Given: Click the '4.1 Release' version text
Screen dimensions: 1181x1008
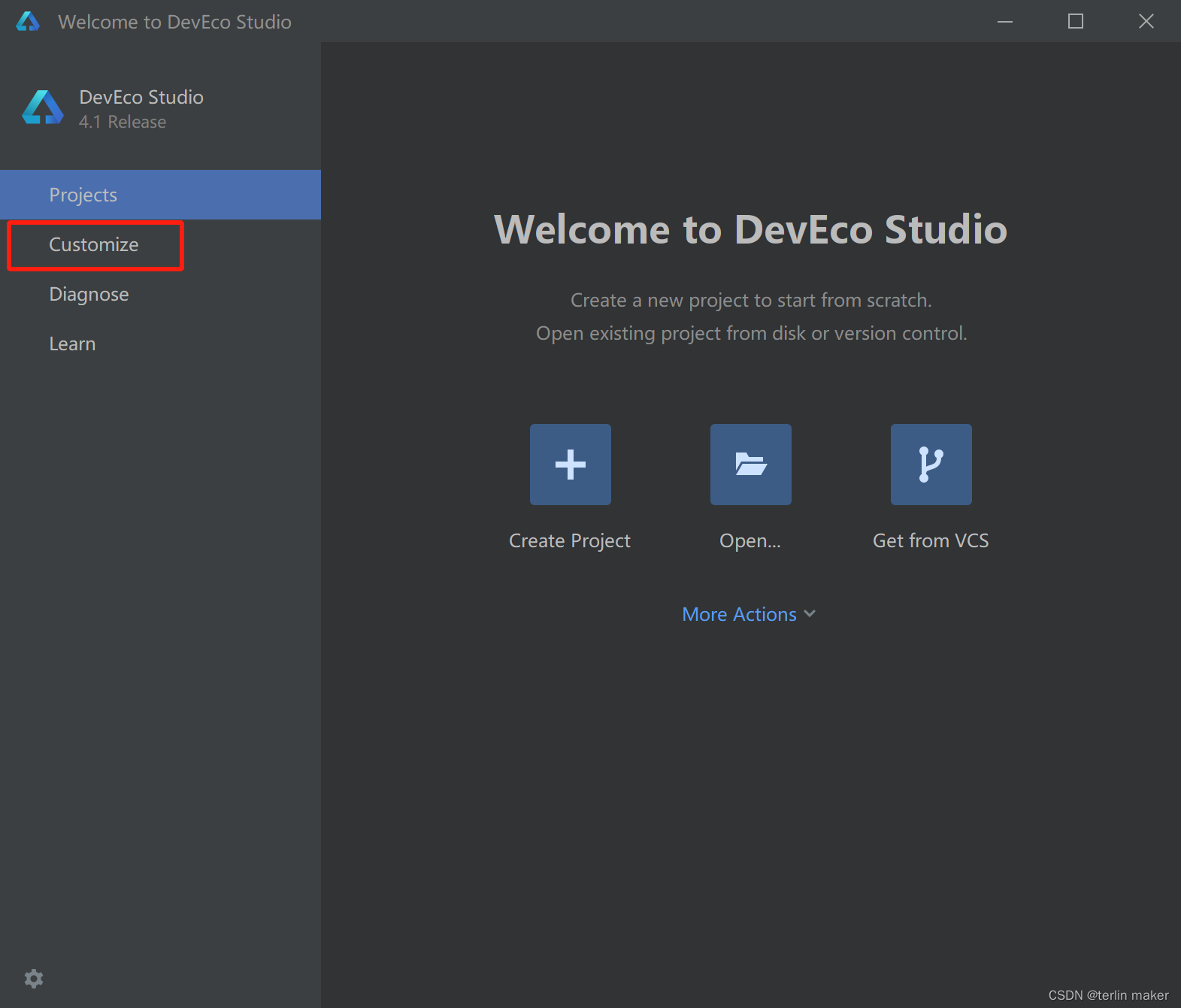Looking at the screenshot, I should tap(123, 122).
